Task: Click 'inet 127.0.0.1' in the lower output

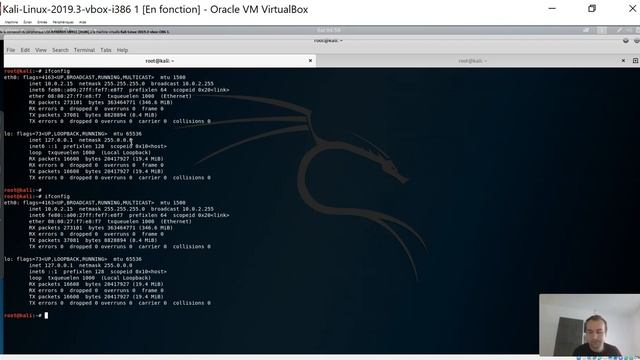Action: point(51,265)
